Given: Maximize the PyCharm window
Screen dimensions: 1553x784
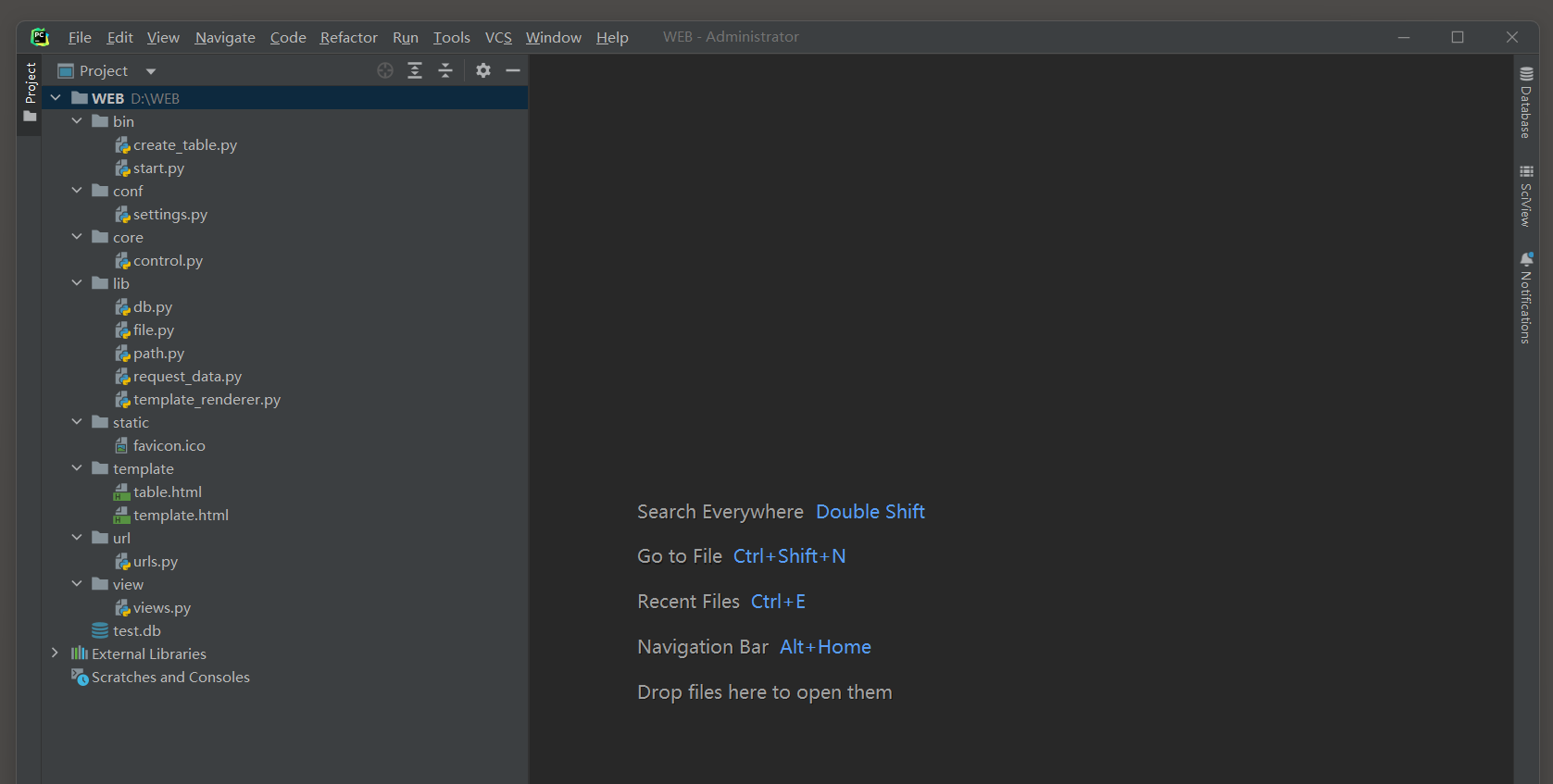Looking at the screenshot, I should 1458,37.
